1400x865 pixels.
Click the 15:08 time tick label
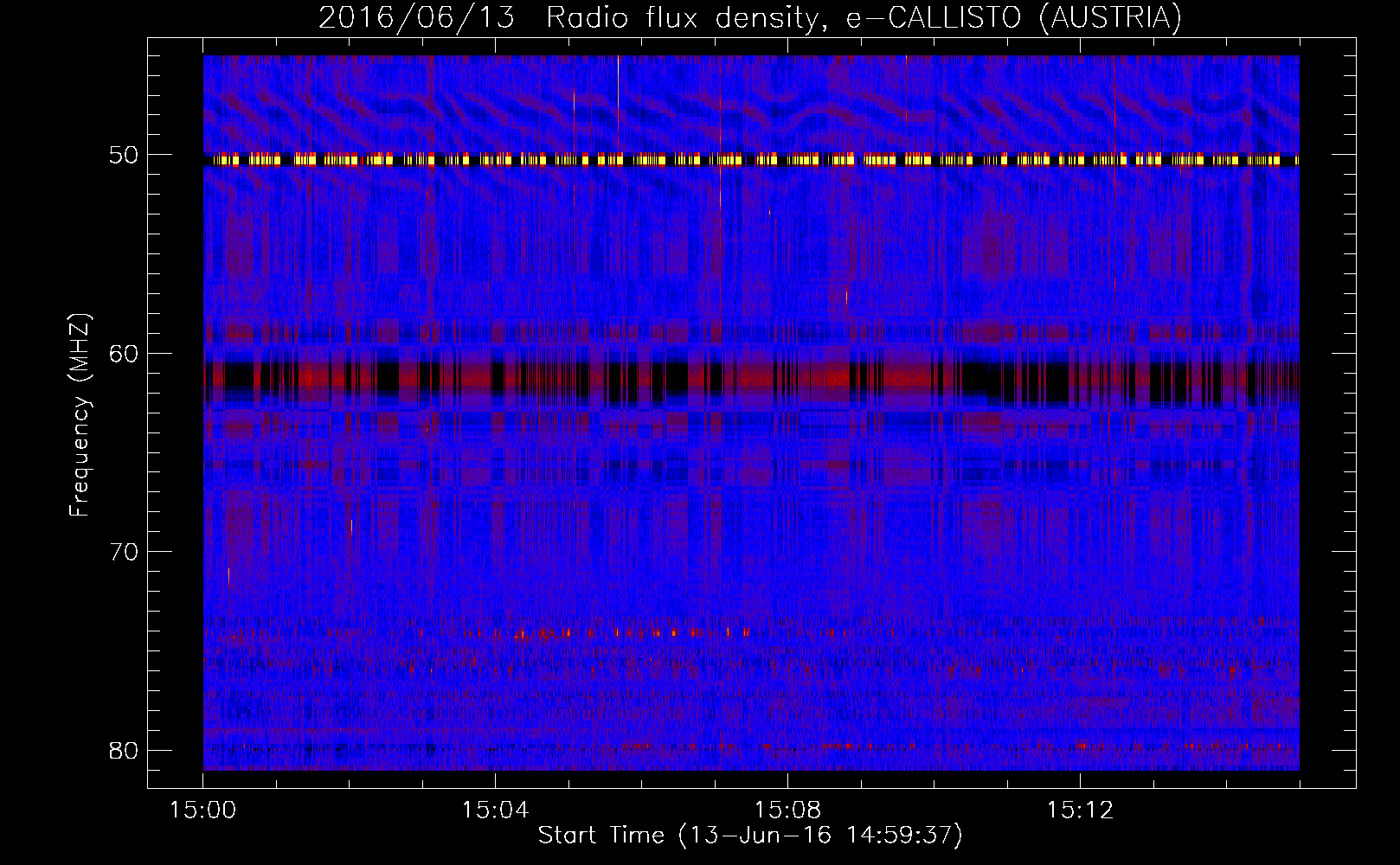(787, 811)
